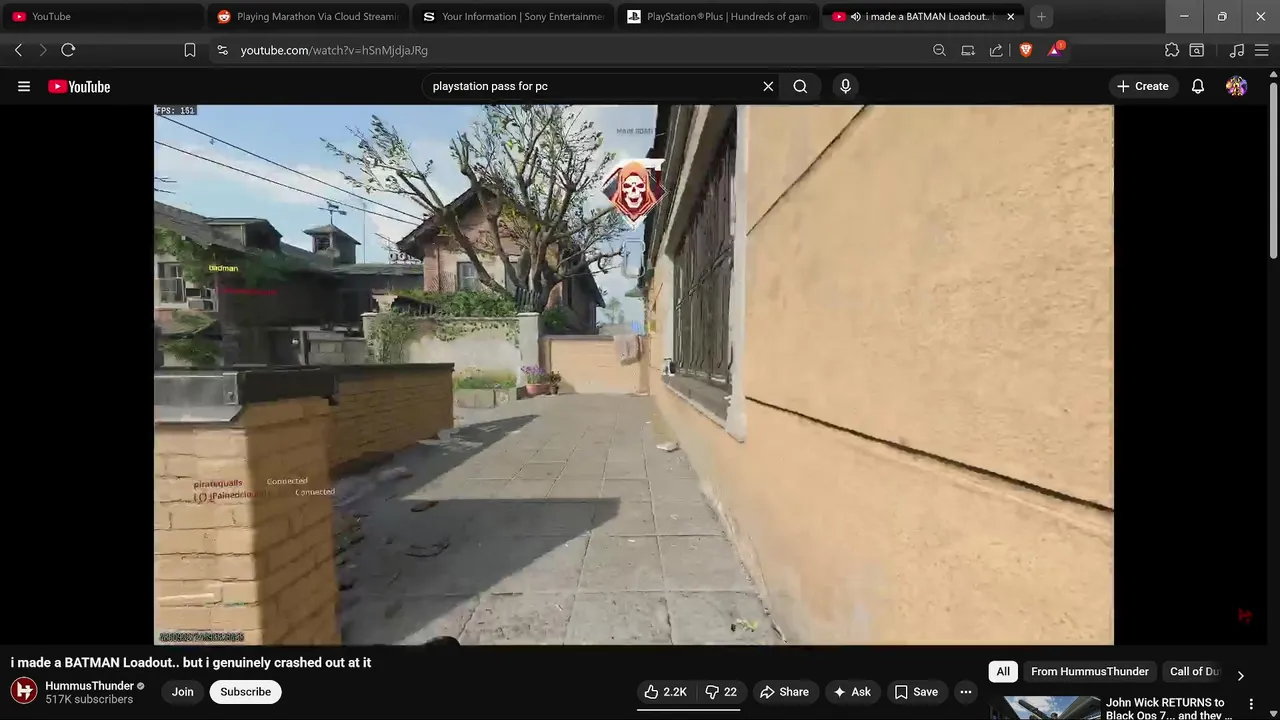
Task: Dislike the video showing 22
Action: (721, 692)
